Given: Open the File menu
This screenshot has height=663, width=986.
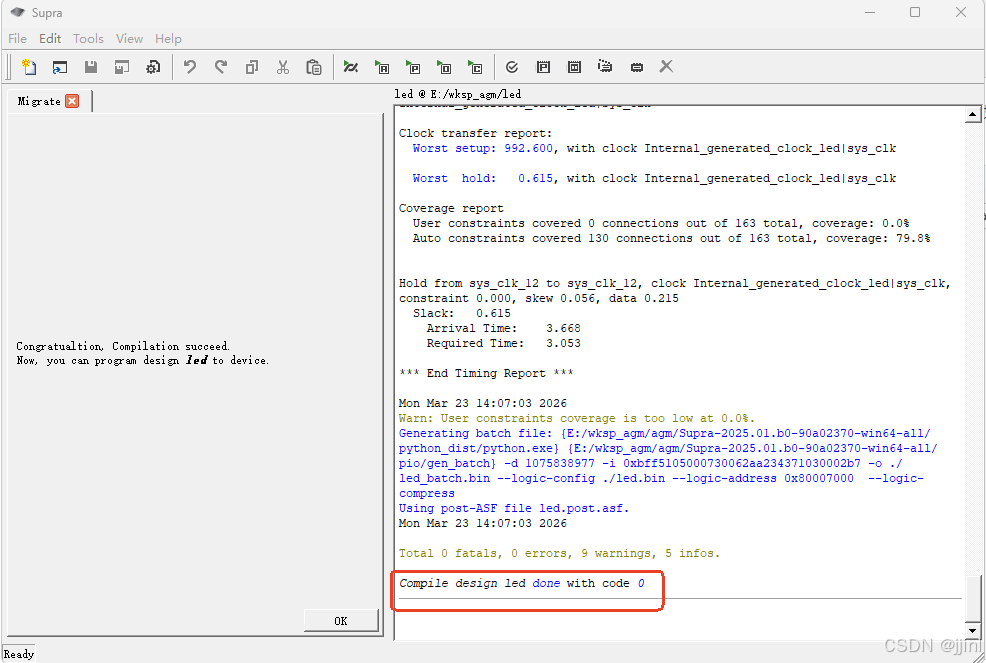Looking at the screenshot, I should (x=17, y=38).
